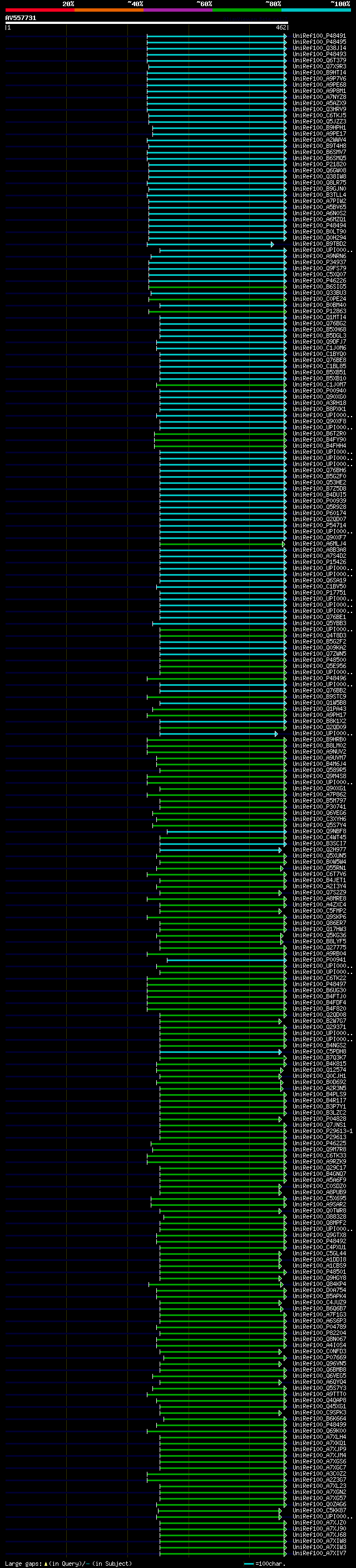This screenshot has height=1568, width=356.
Task: Select the UniRef100_Q1MTI4 entry
Action: pyautogui.click(x=319, y=317)
